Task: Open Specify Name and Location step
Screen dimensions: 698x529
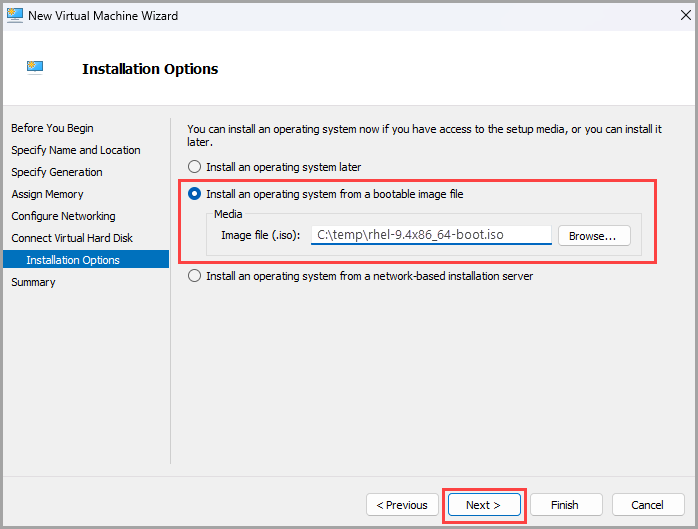Action: pyautogui.click(x=76, y=150)
